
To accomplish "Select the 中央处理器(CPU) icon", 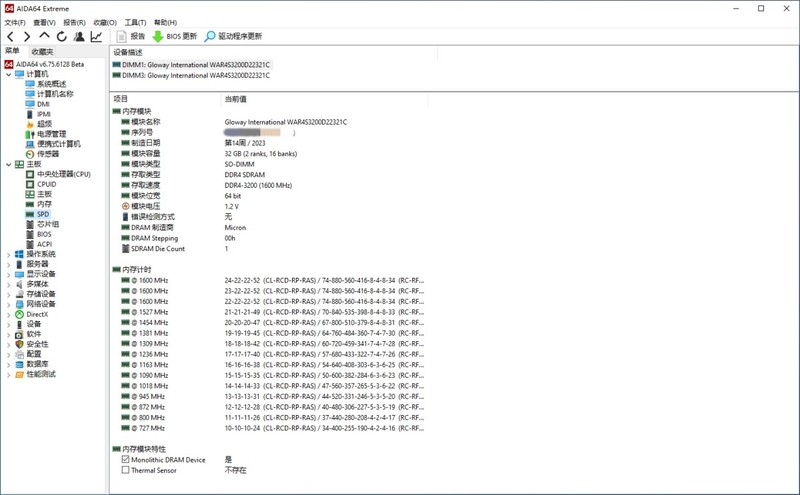I will click(30, 174).
